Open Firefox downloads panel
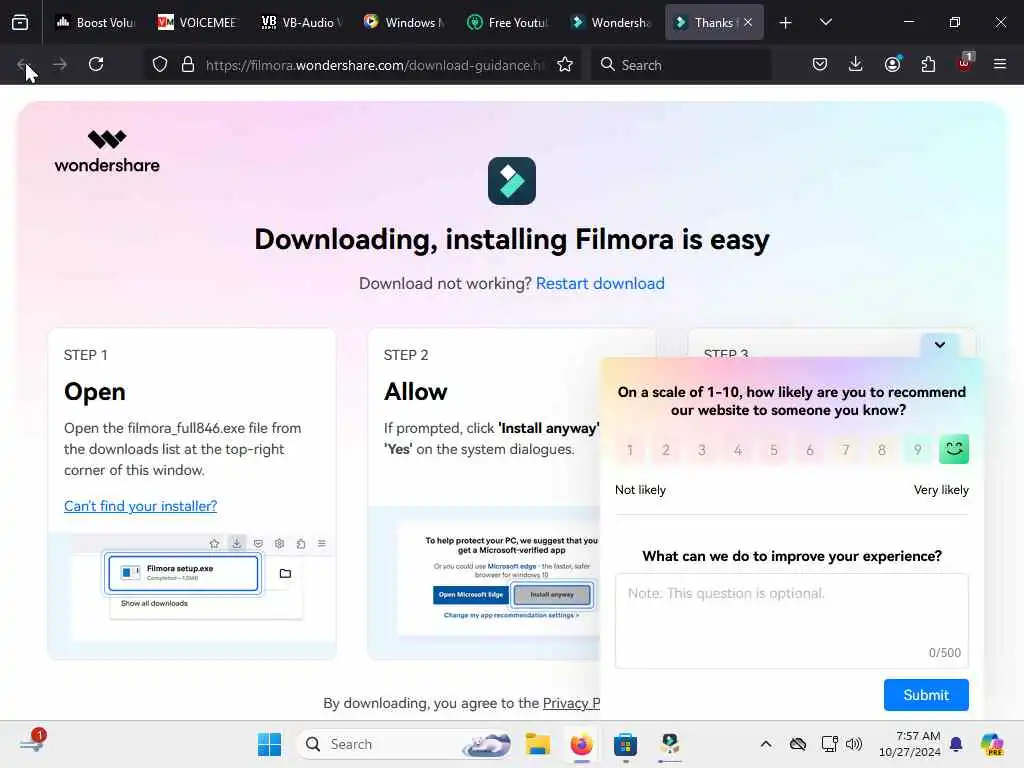 (x=856, y=64)
